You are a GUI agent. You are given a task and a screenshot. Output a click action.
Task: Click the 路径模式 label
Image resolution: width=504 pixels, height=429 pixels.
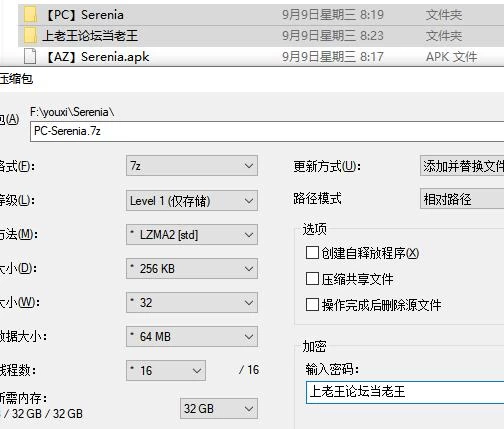tap(317, 198)
